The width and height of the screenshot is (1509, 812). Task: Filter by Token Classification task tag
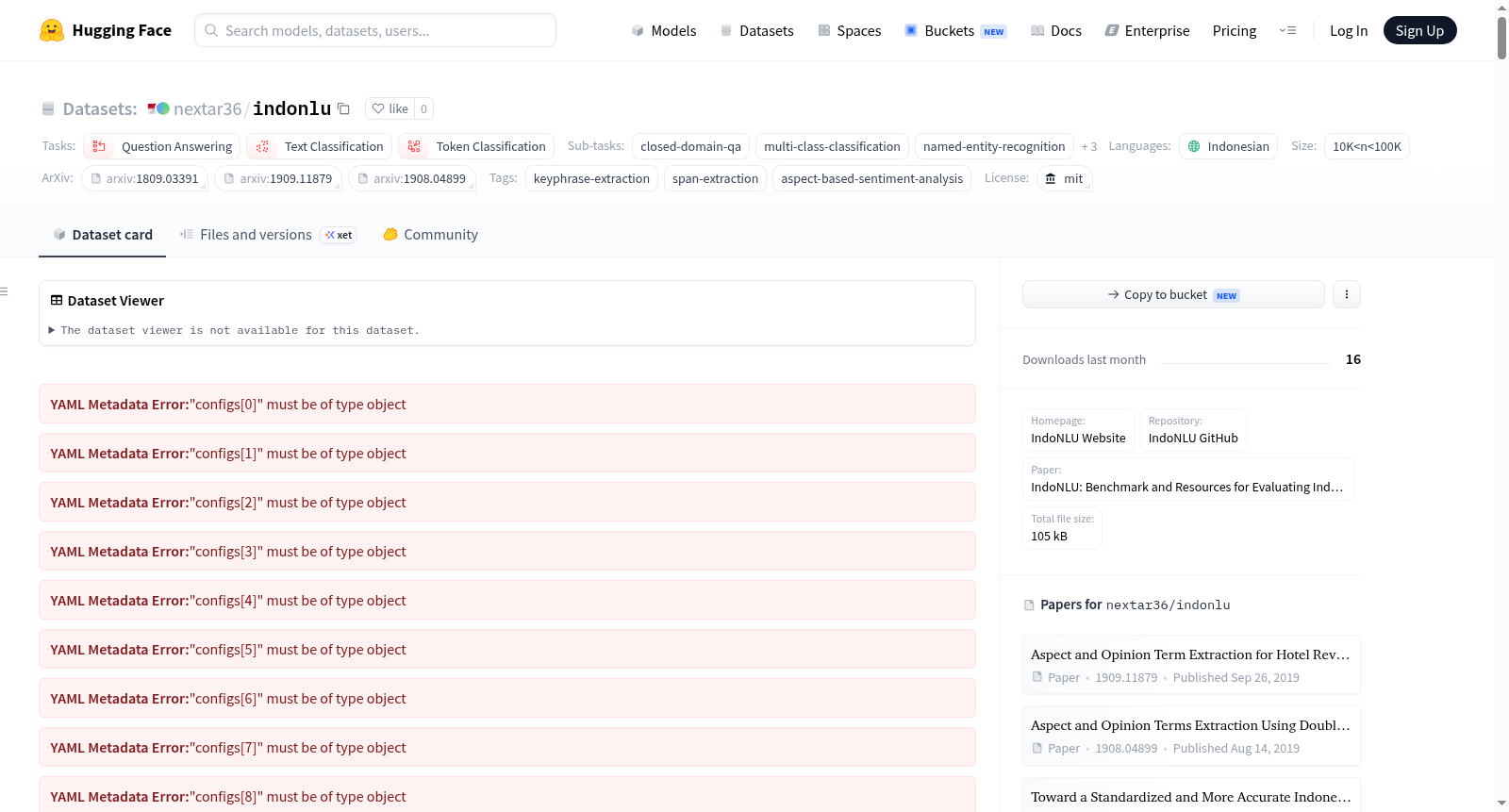pyautogui.click(x=476, y=146)
